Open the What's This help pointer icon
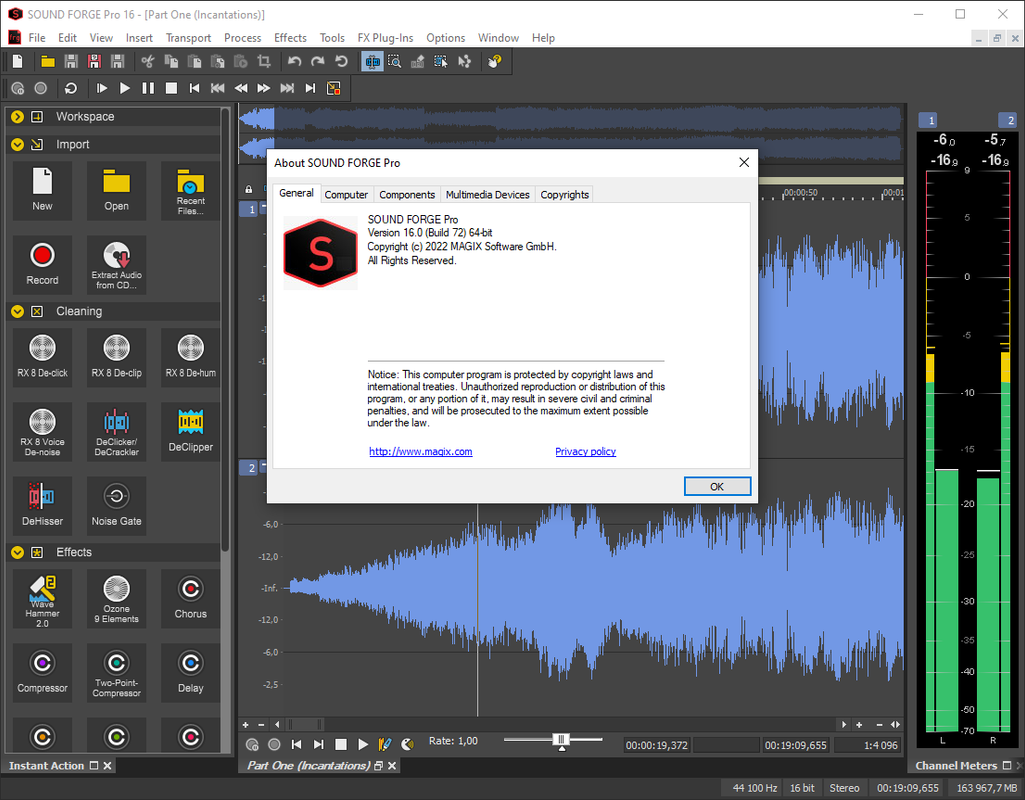Screen dimensions: 1025x800 (495, 61)
